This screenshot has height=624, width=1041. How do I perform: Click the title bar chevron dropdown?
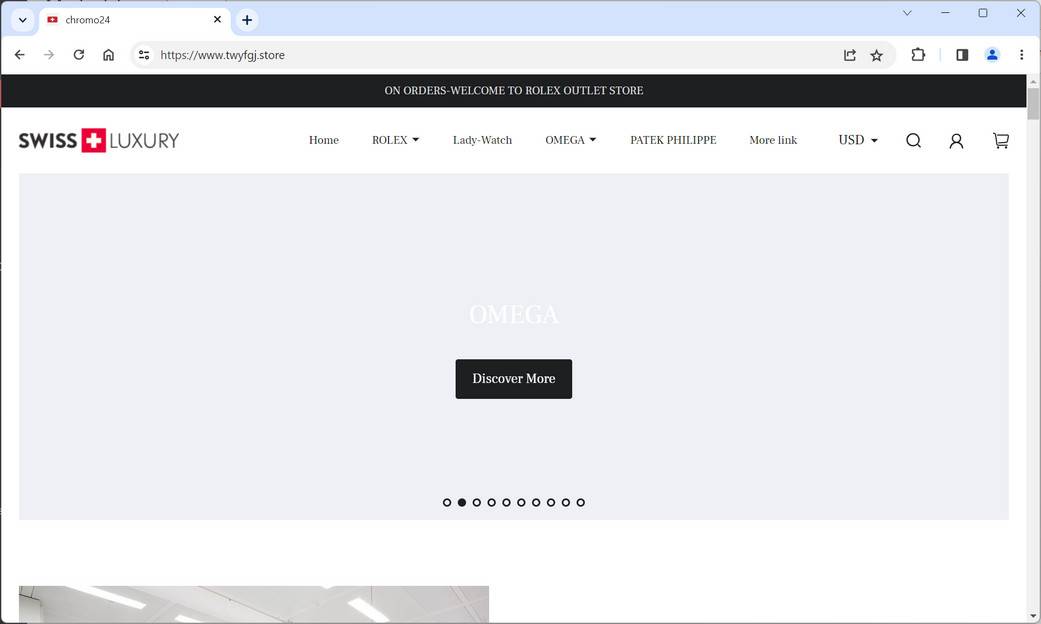(907, 13)
